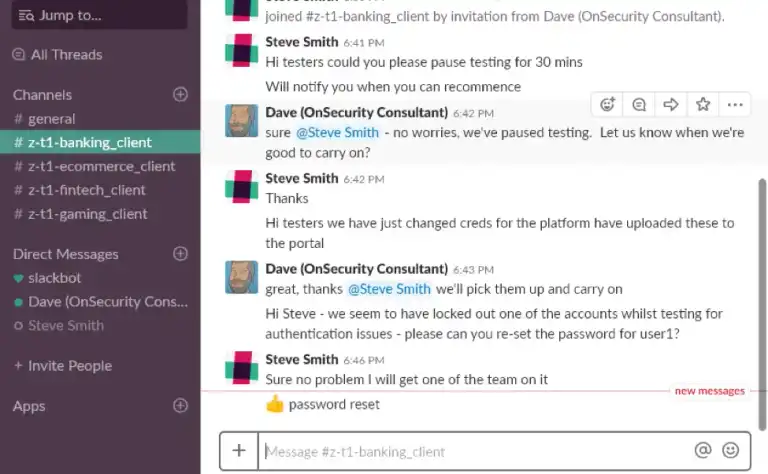The height and width of the screenshot is (474, 768).
Task: Switch to z-t1-ecommerce_client channel
Action: (x=95, y=166)
